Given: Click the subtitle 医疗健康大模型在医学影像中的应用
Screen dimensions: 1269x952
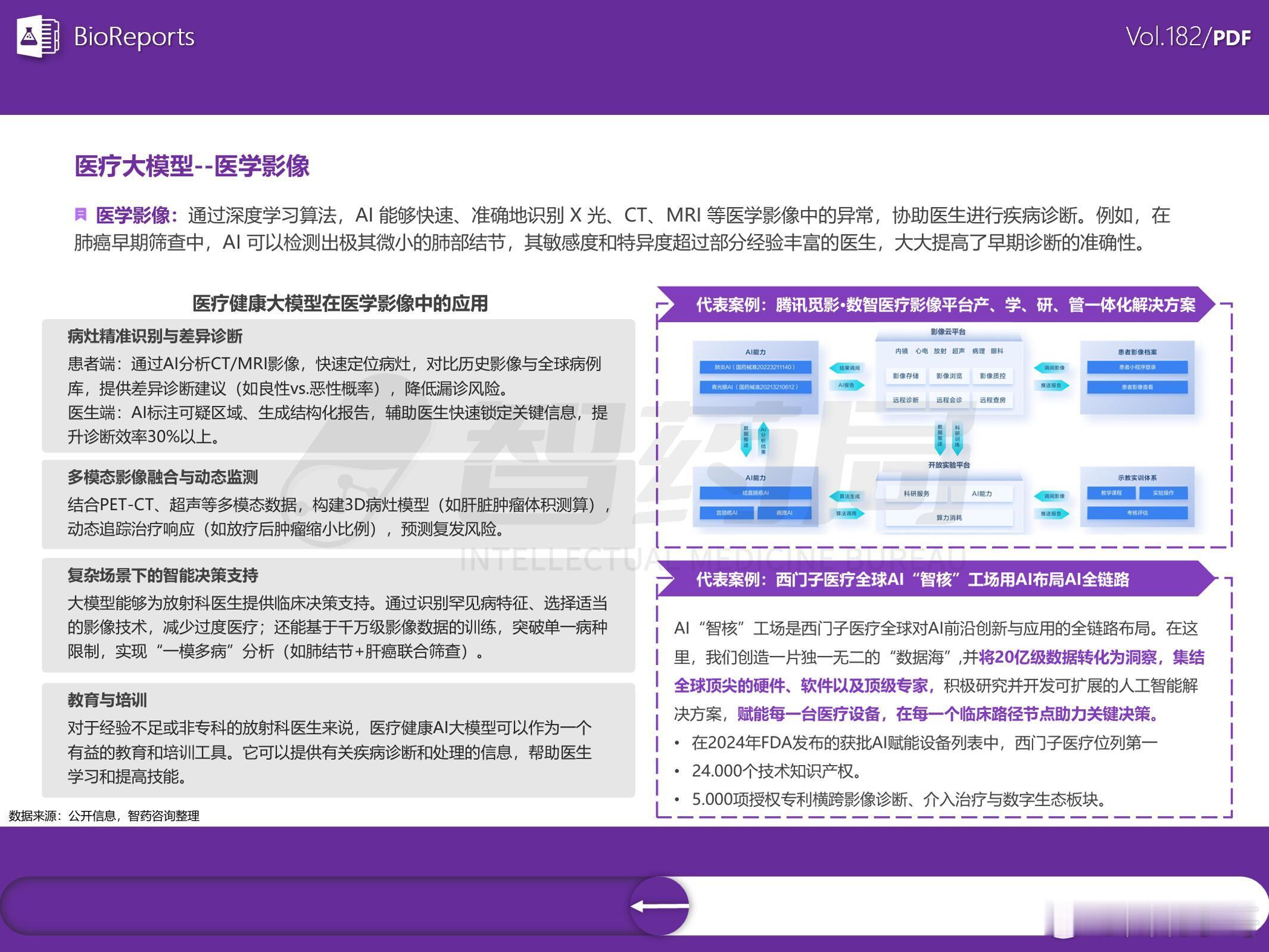Looking at the screenshot, I should pos(340,304).
